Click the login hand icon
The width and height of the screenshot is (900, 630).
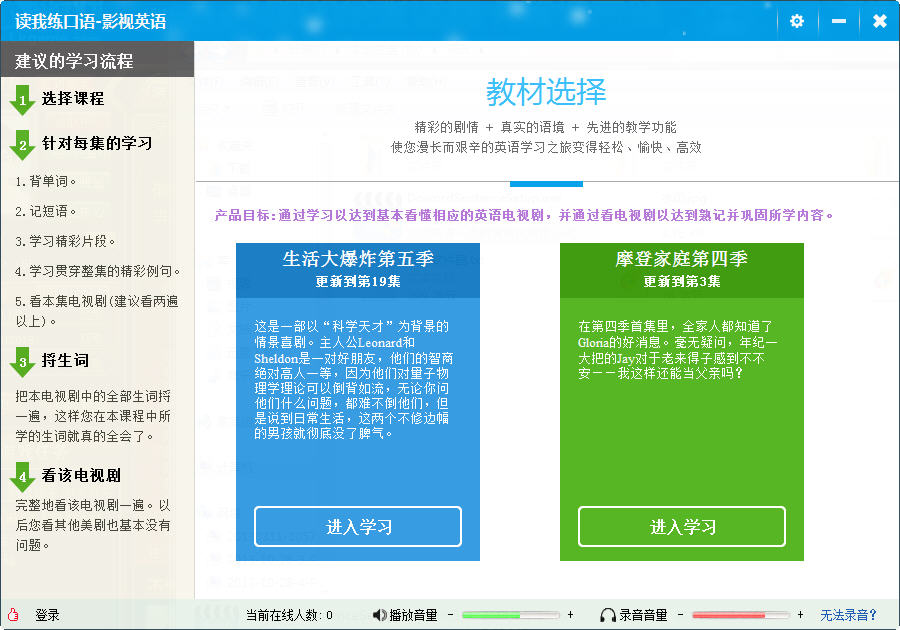(x=13, y=615)
